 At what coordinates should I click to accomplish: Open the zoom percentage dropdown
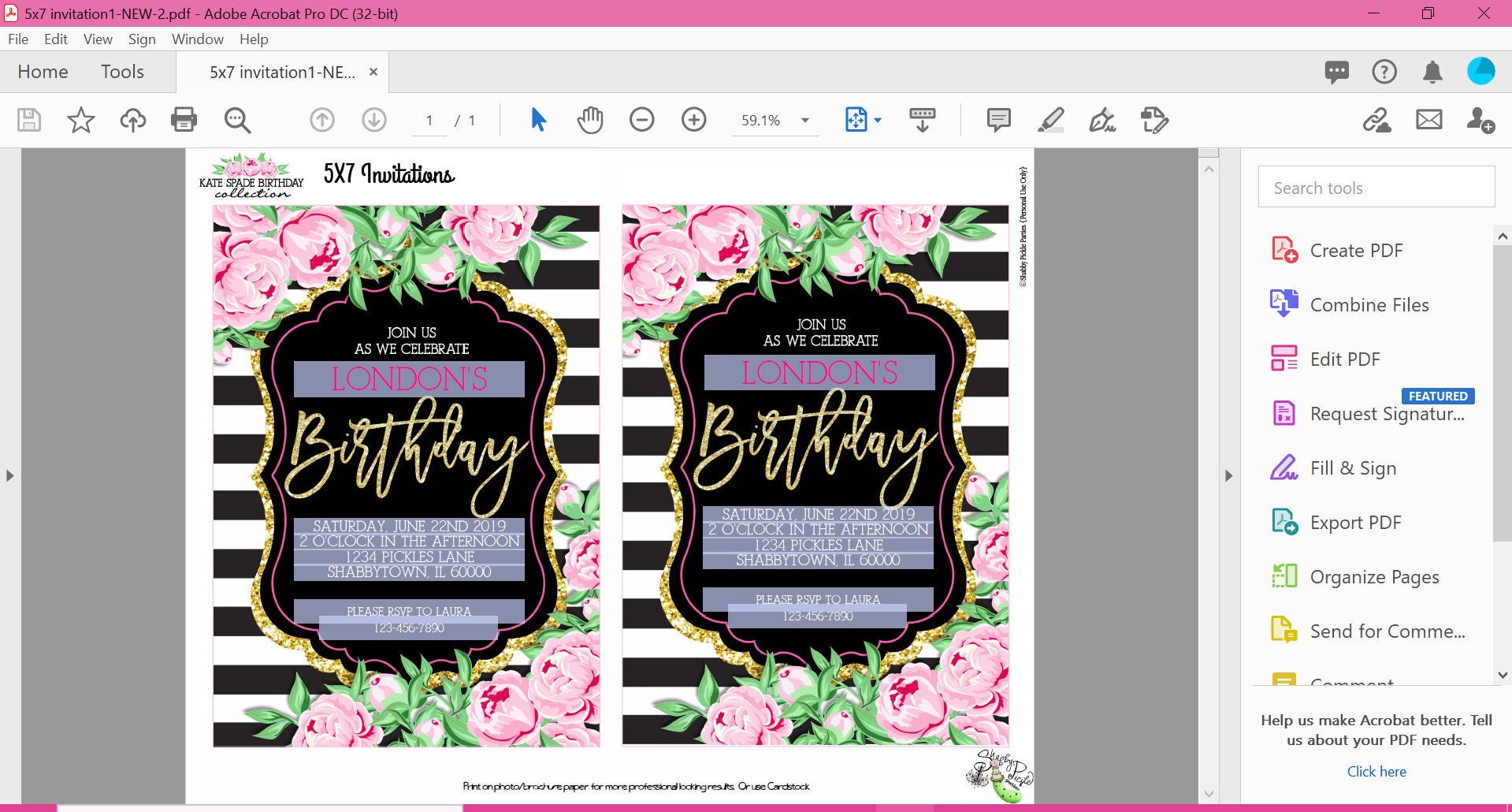(x=804, y=120)
